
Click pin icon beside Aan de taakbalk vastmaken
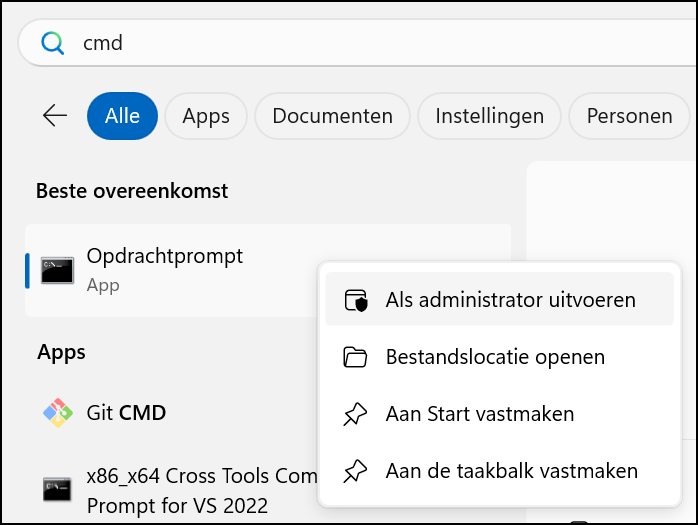pos(355,471)
